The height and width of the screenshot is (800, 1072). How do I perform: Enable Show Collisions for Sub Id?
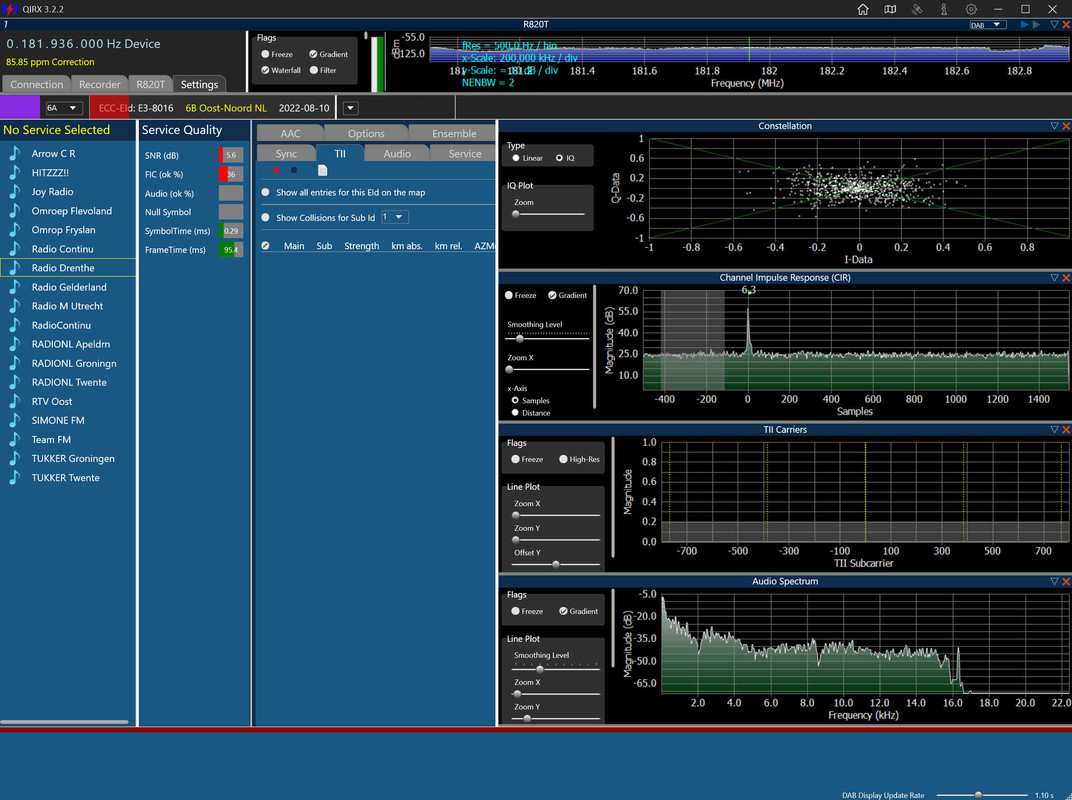(x=265, y=217)
